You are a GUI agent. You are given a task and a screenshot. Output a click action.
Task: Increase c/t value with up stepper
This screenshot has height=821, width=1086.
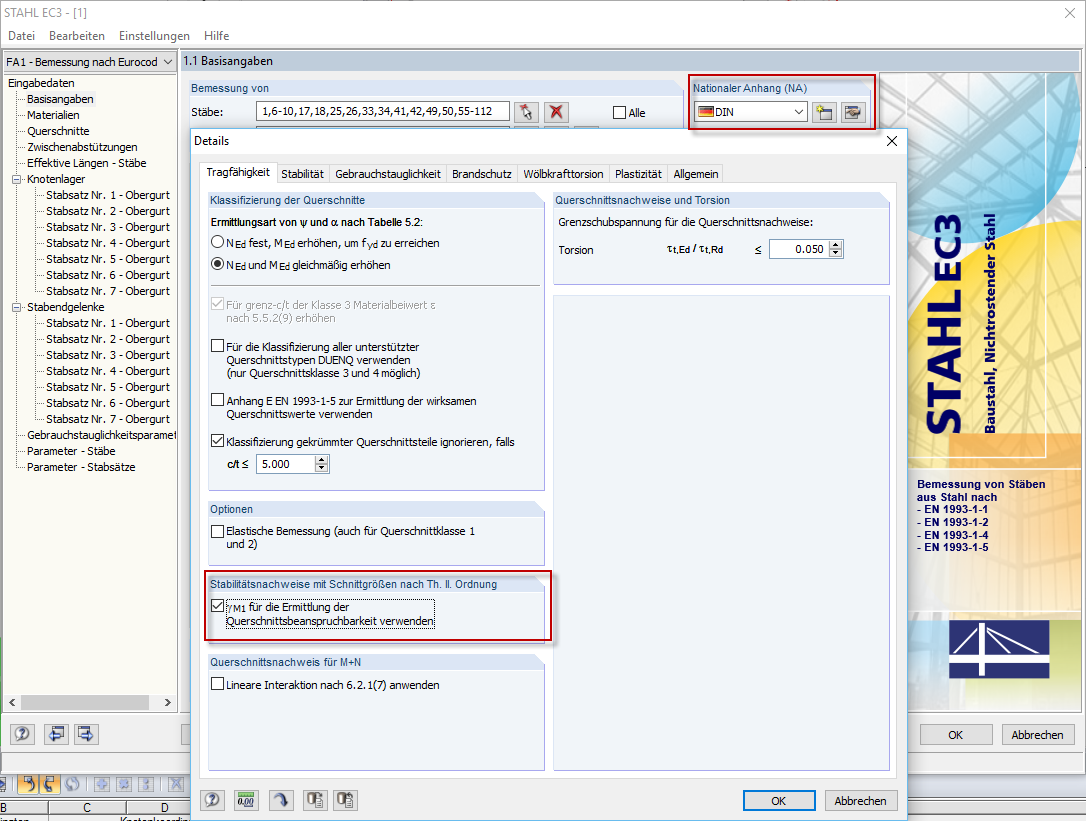[321, 460]
